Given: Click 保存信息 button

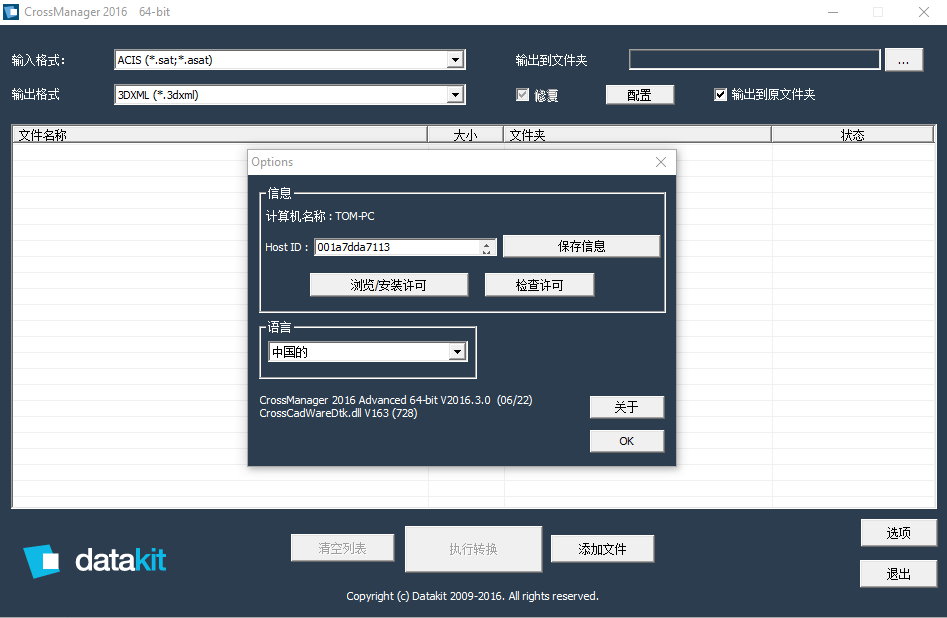Looking at the screenshot, I should point(581,246).
